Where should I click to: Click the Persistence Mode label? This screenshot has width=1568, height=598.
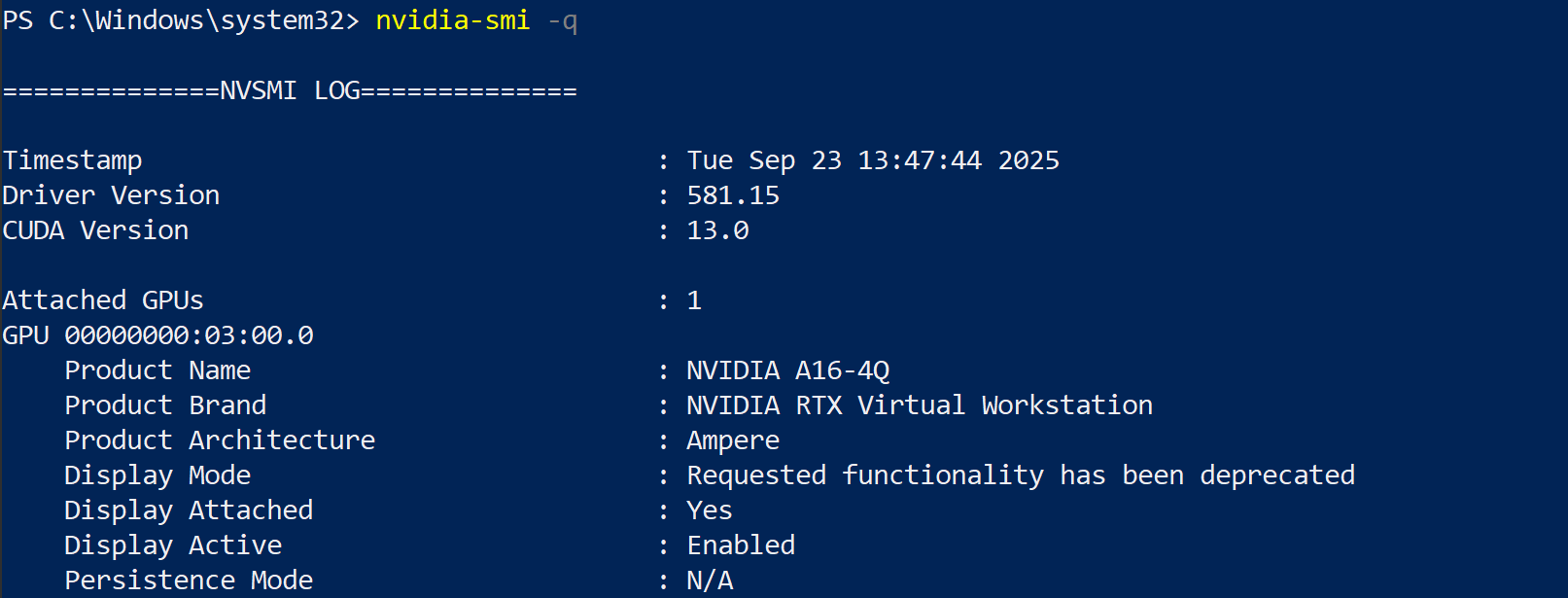pyautogui.click(x=189, y=580)
